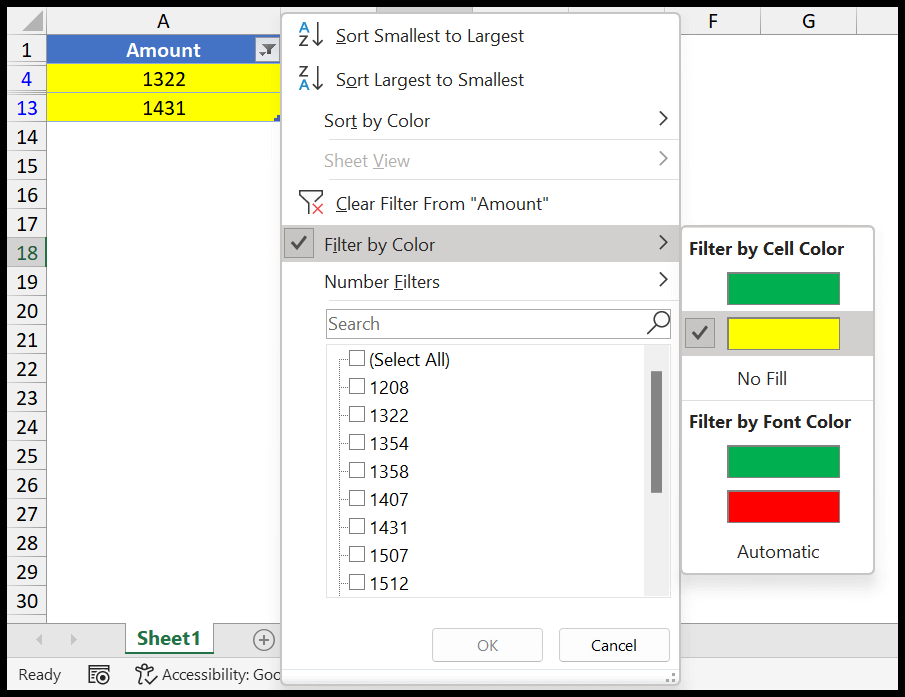Screen dimensions: 905x697
Task: Click the Sort Largest to Smallest icon
Action: 311,79
